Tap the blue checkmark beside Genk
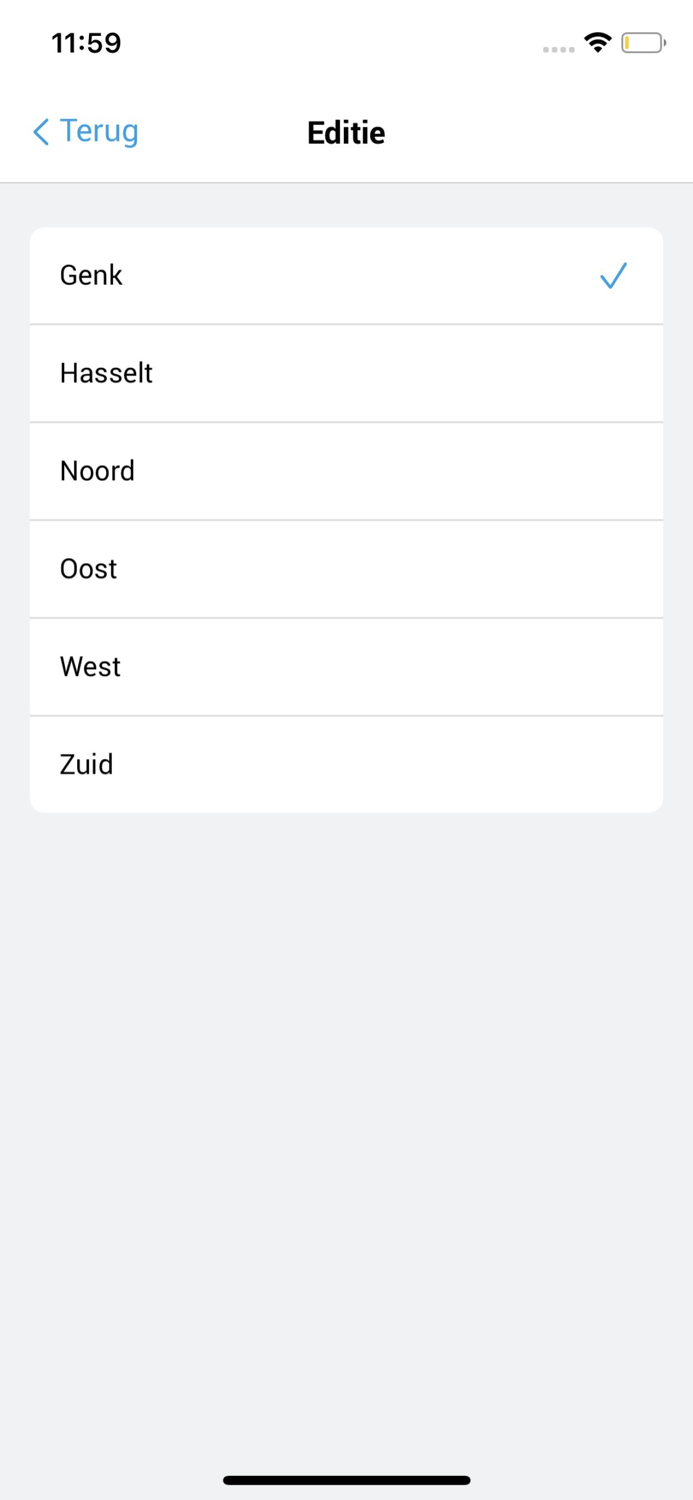 tap(613, 275)
